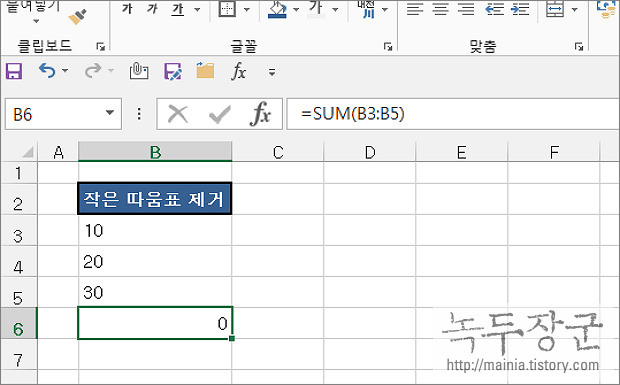Apply italic with the slanted 가 button
620x385 pixels.
click(152, 9)
